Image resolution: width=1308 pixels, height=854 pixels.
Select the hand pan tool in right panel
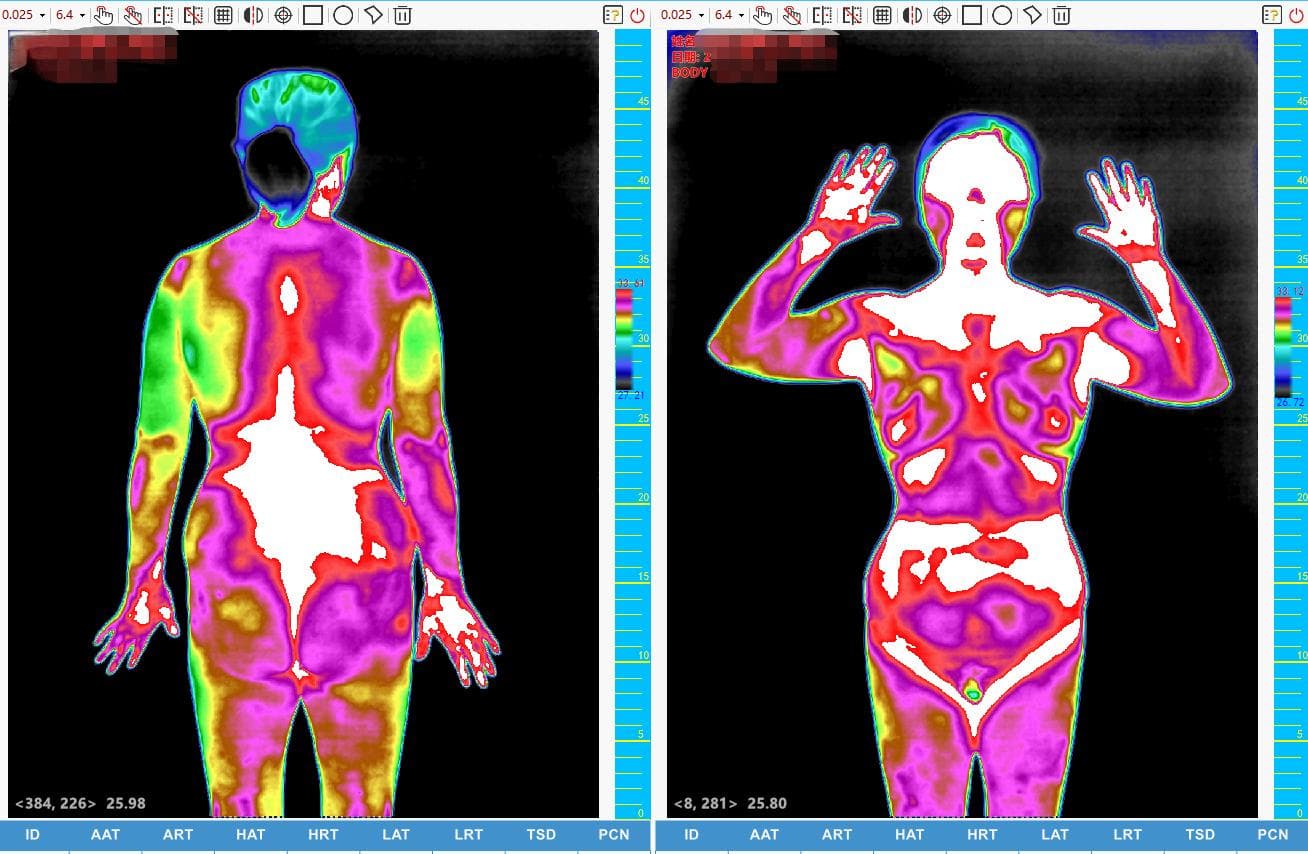pos(763,15)
